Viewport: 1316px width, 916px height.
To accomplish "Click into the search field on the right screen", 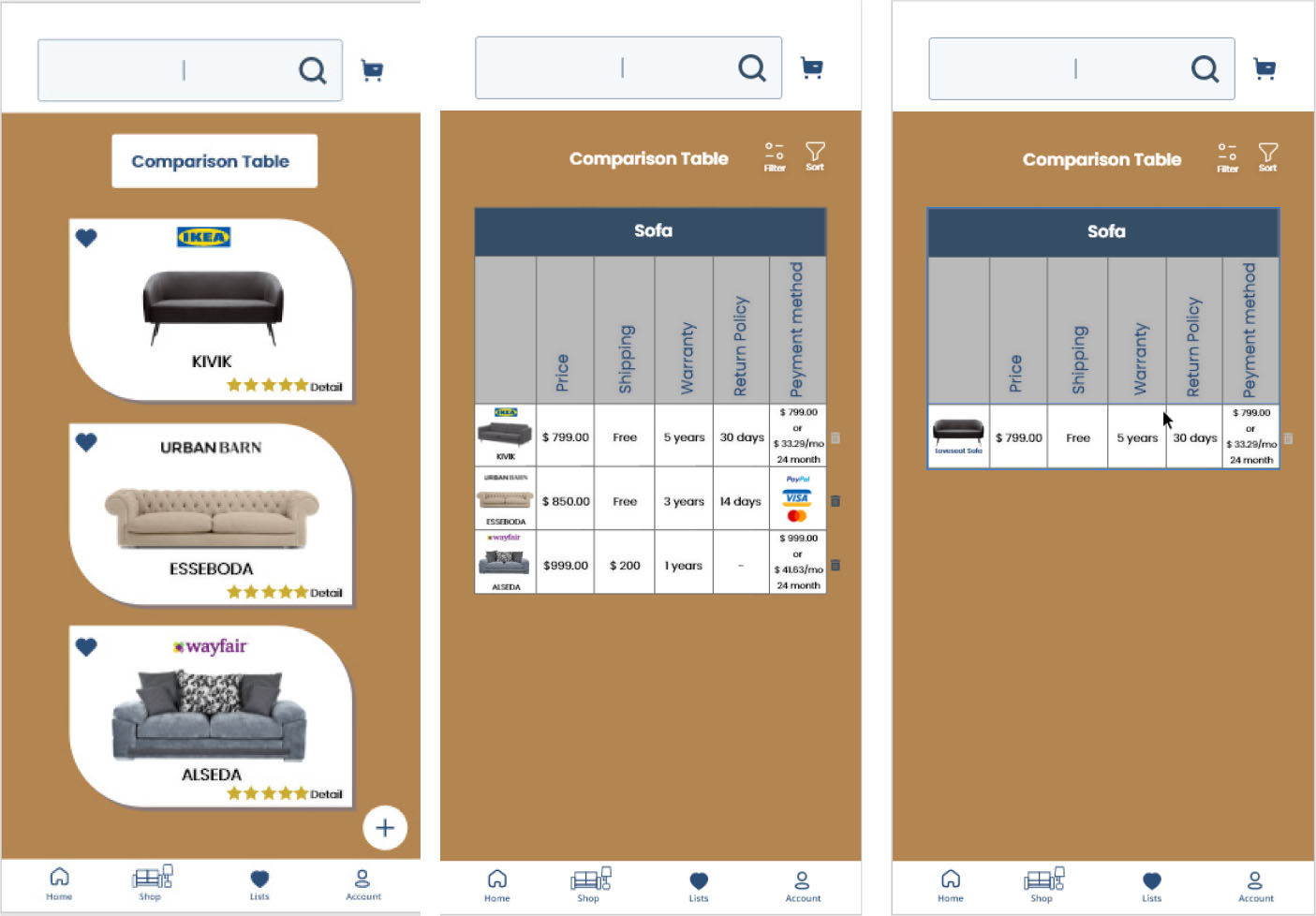I will (1058, 68).
